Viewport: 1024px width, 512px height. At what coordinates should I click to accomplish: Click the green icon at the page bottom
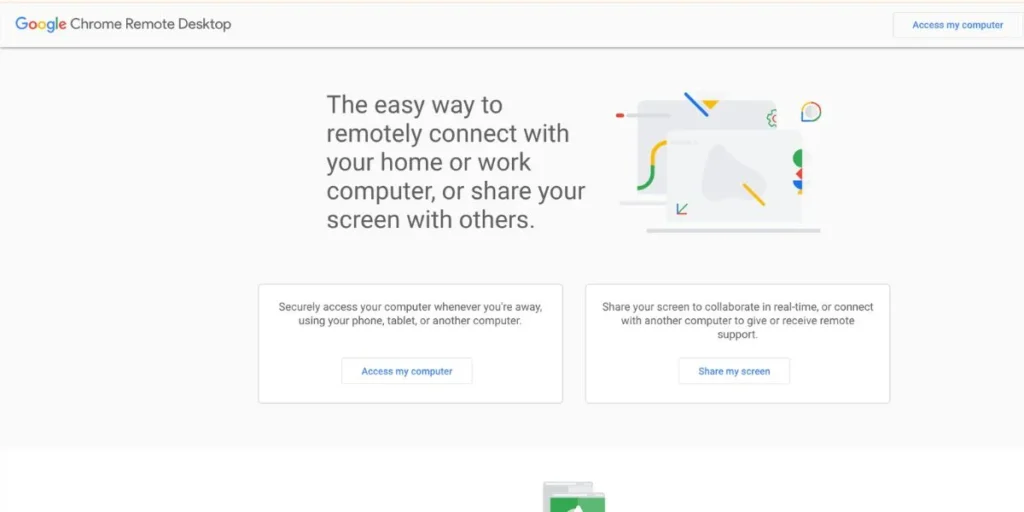(574, 497)
